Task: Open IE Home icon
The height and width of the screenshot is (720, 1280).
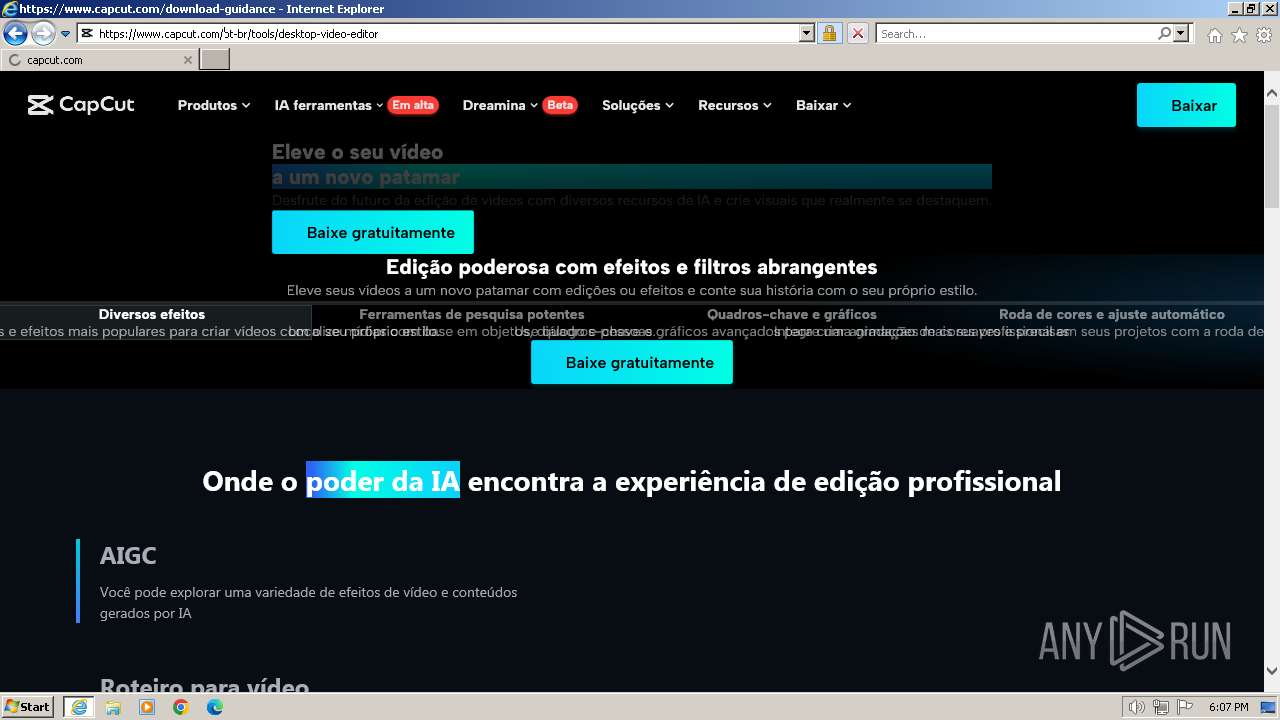Action: pos(1214,35)
